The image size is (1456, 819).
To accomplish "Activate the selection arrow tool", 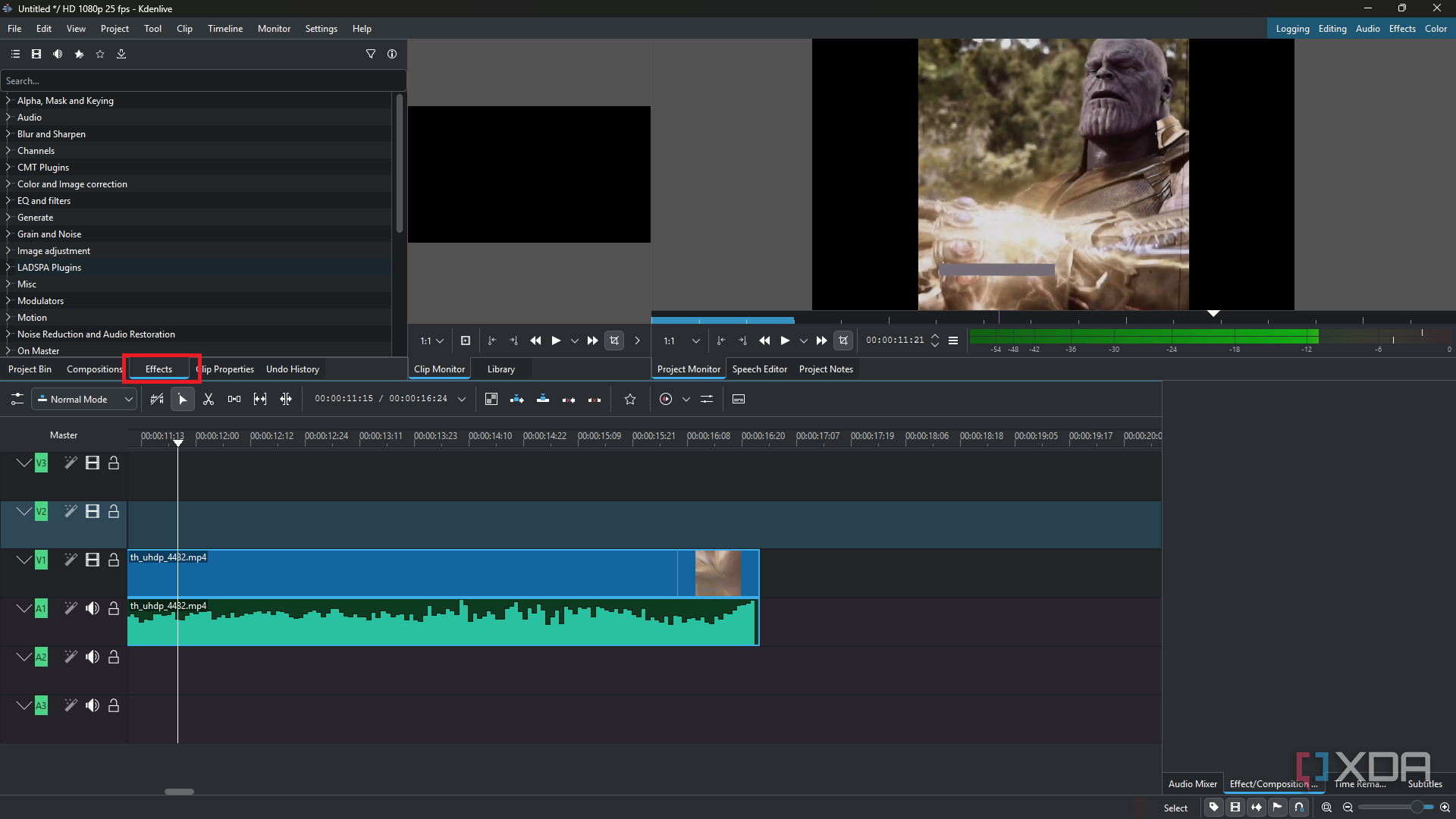I will (x=183, y=400).
